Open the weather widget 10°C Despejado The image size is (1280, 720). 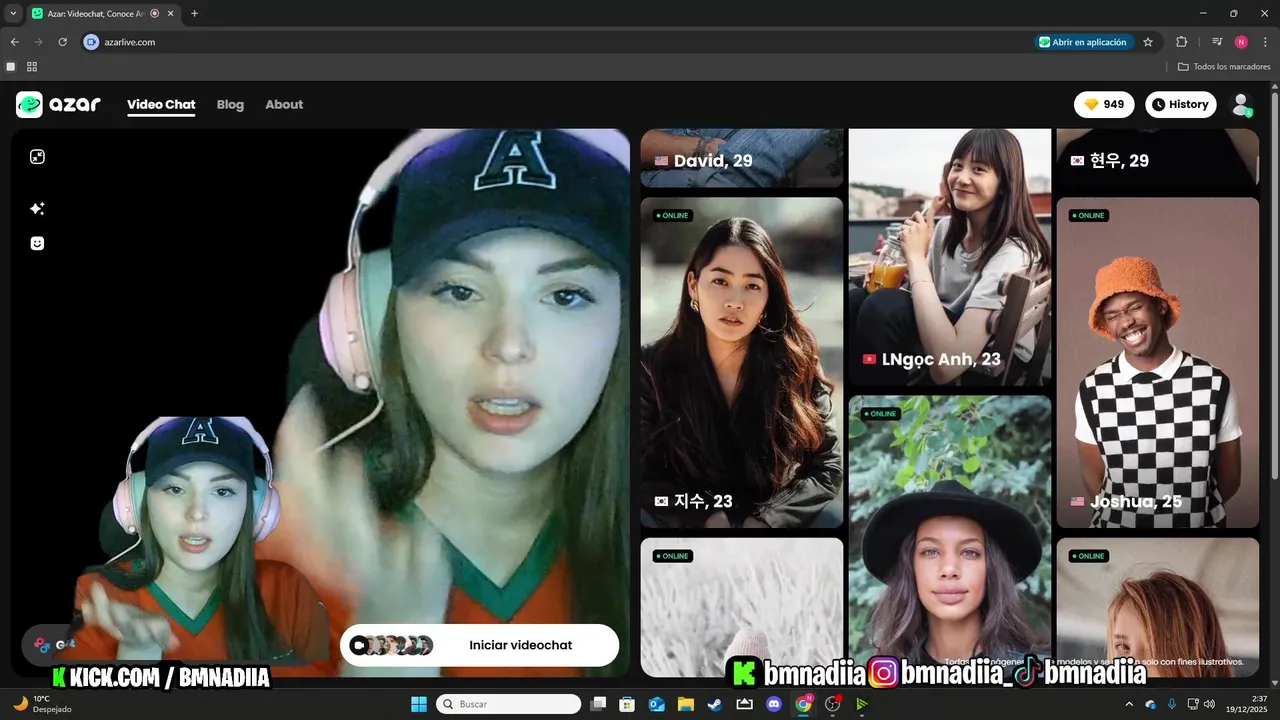point(40,704)
